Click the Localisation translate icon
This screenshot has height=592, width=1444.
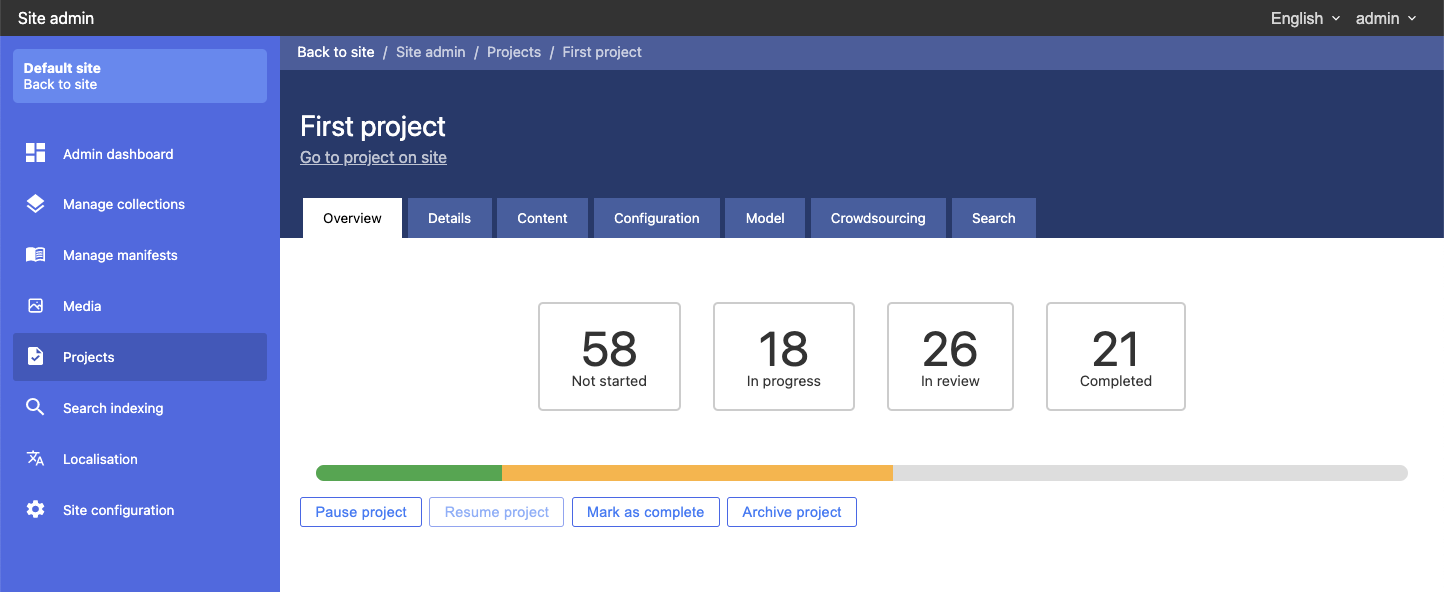point(36,459)
